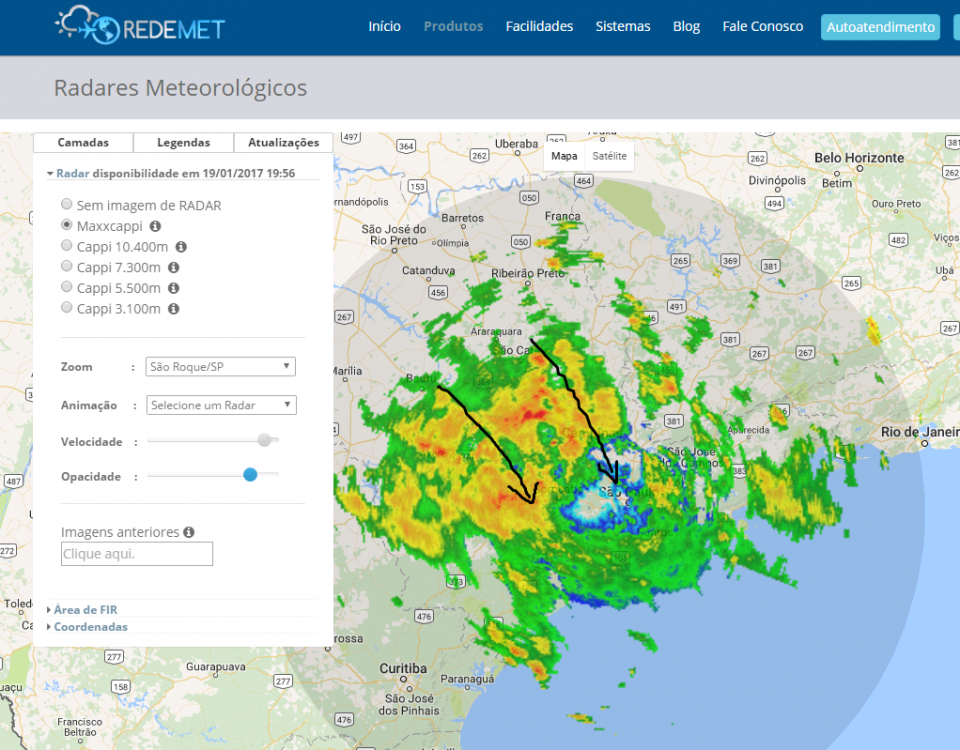The height and width of the screenshot is (750, 960).
Task: Click the Imagens anteriores date field
Action: click(x=137, y=554)
